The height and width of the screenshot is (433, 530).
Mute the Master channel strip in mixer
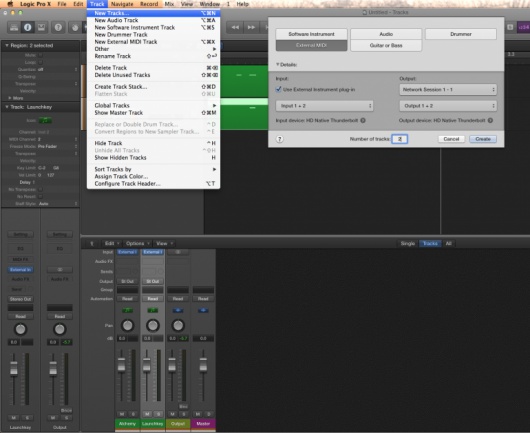pyautogui.click(x=198, y=414)
